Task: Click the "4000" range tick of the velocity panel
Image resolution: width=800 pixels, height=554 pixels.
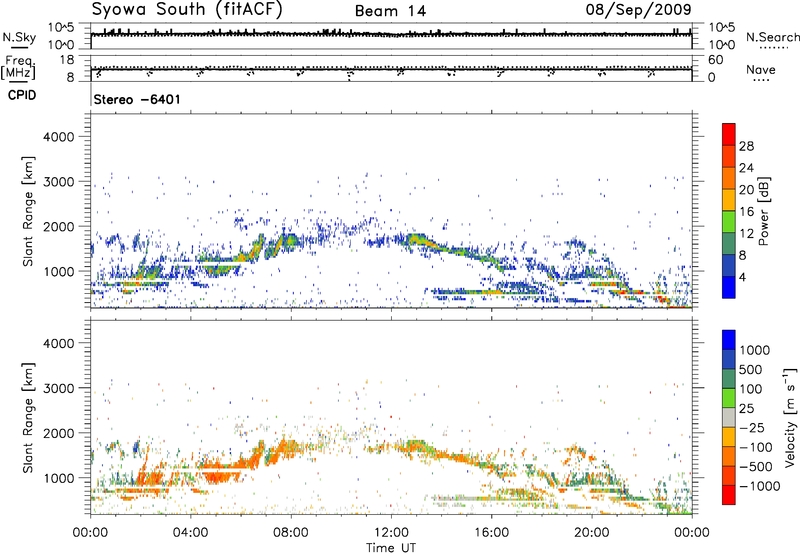Action: coord(58,343)
